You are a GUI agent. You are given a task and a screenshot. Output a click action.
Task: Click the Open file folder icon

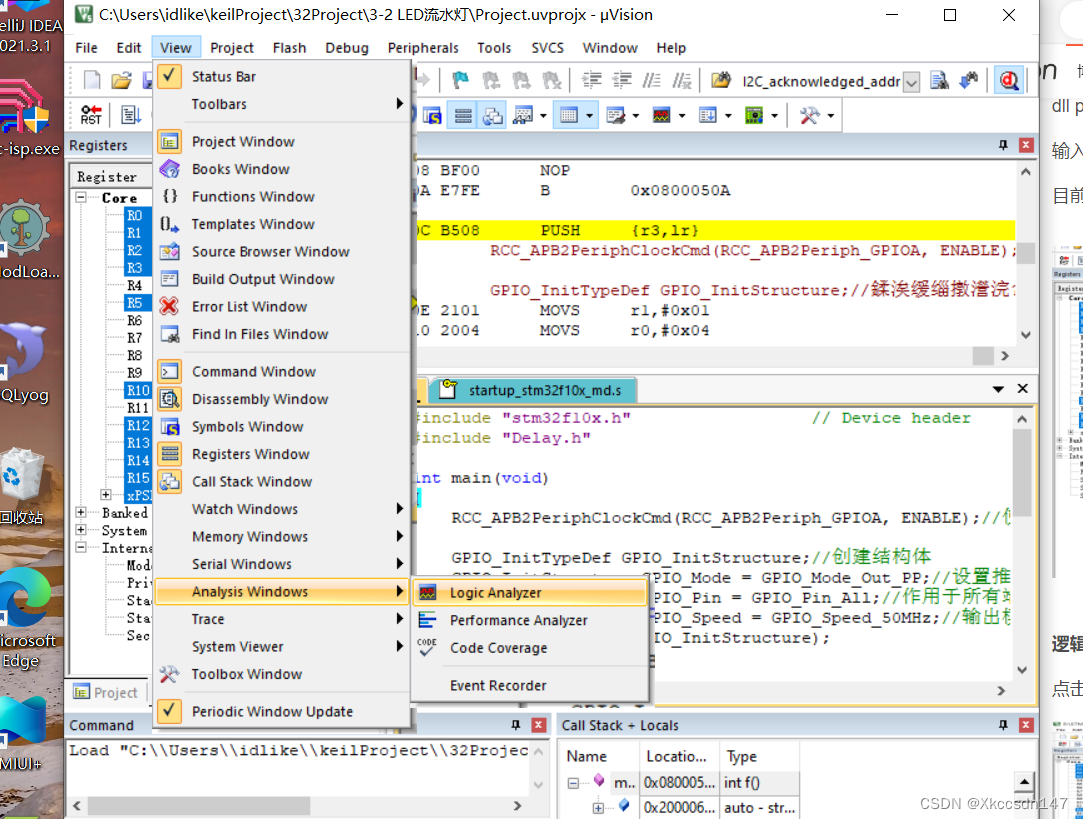pos(122,81)
